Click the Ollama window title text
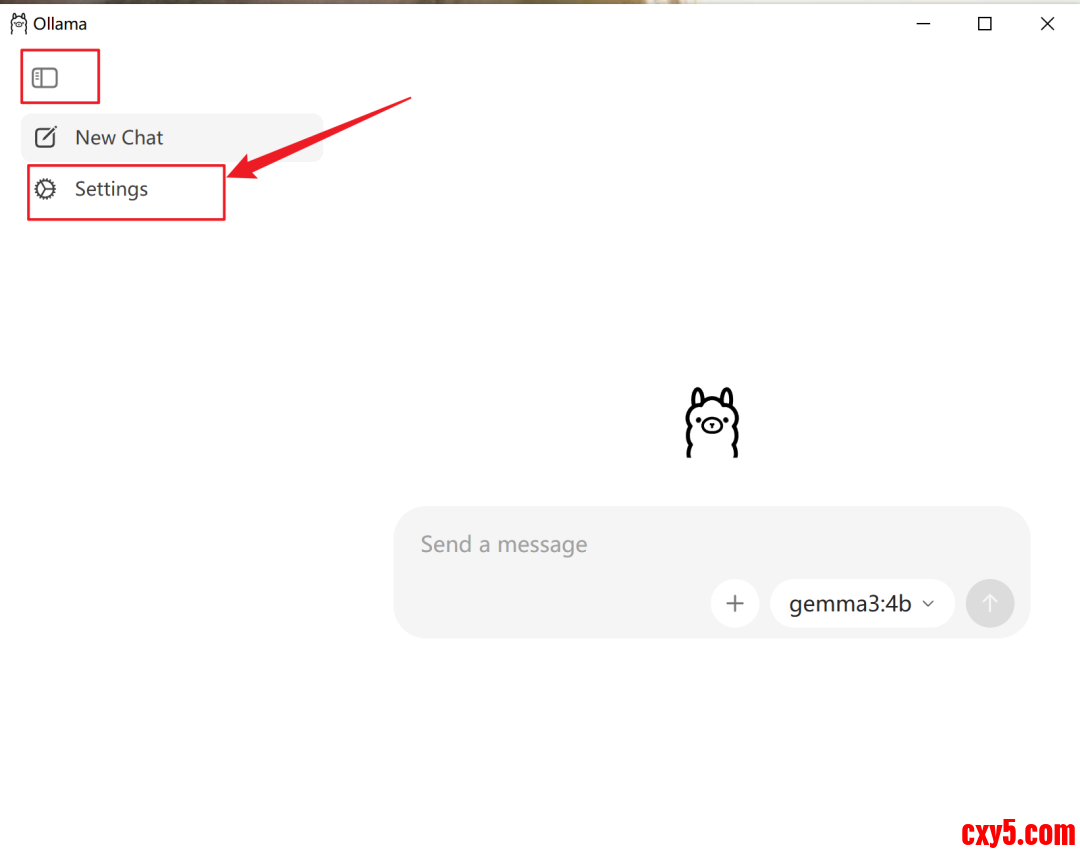This screenshot has height=853, width=1080. point(58,22)
